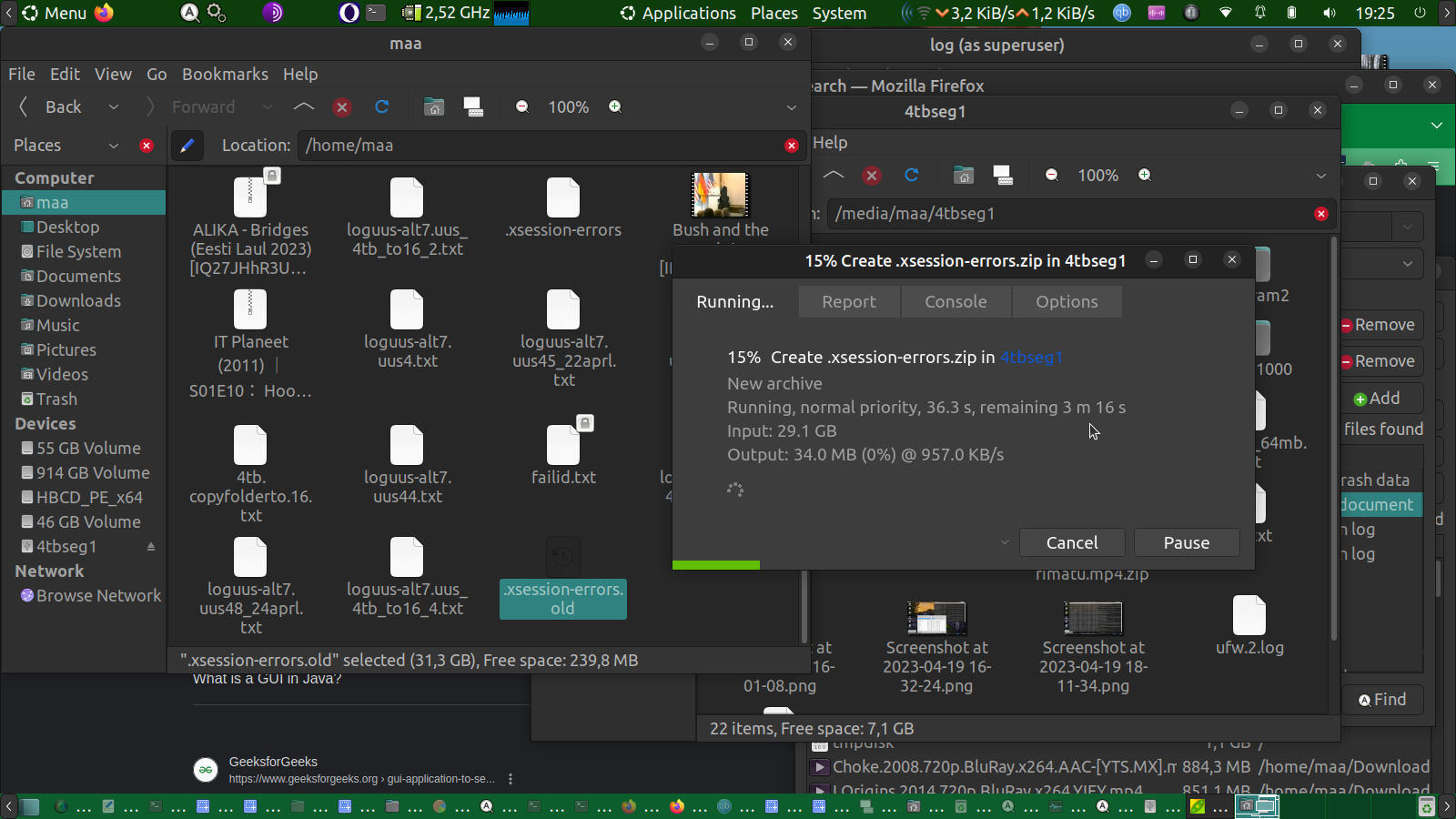Zoom in using plus icon in maa toolbar
This screenshot has height=819, width=1456.
(x=615, y=107)
